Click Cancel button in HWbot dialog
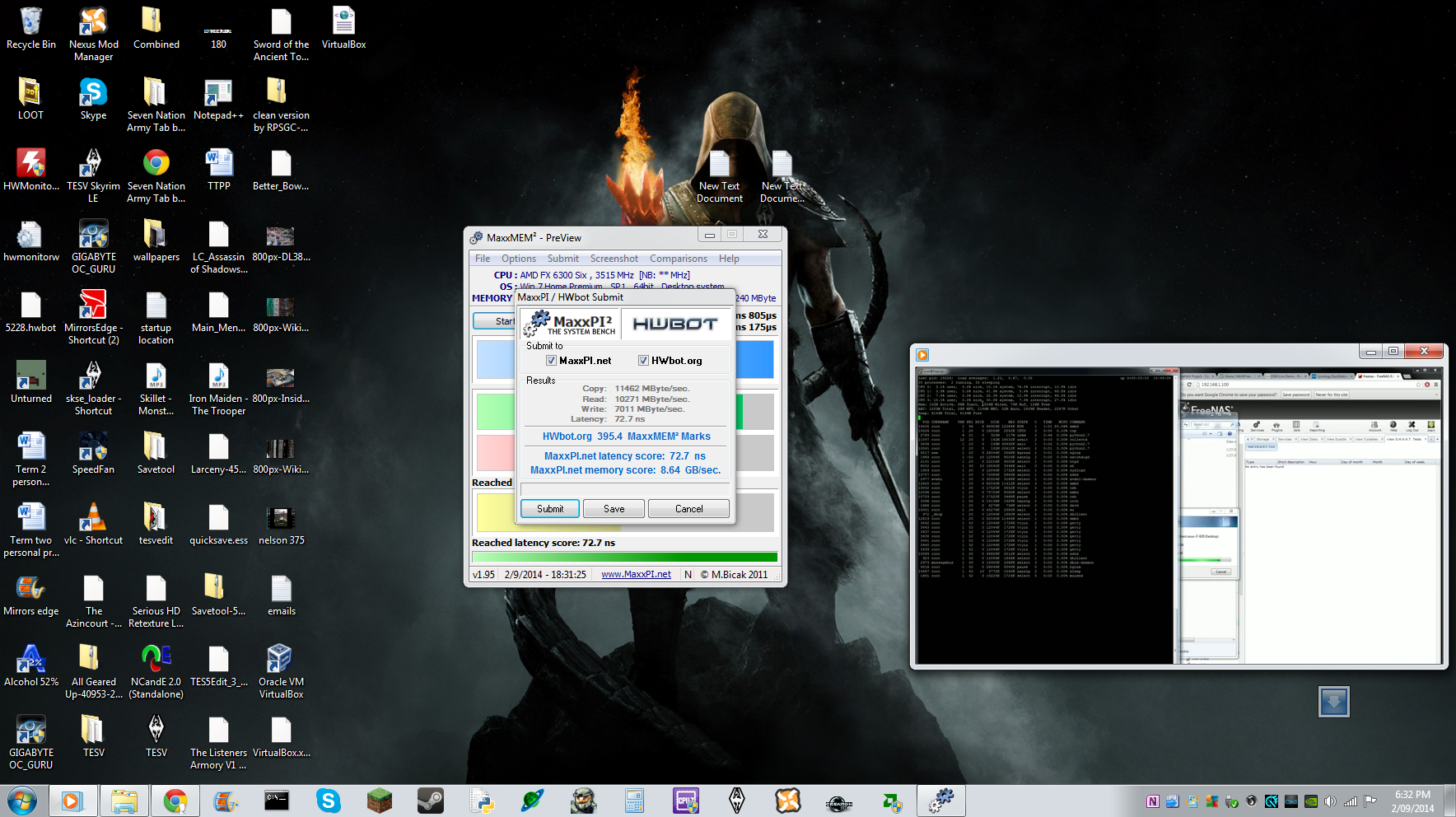 688,509
